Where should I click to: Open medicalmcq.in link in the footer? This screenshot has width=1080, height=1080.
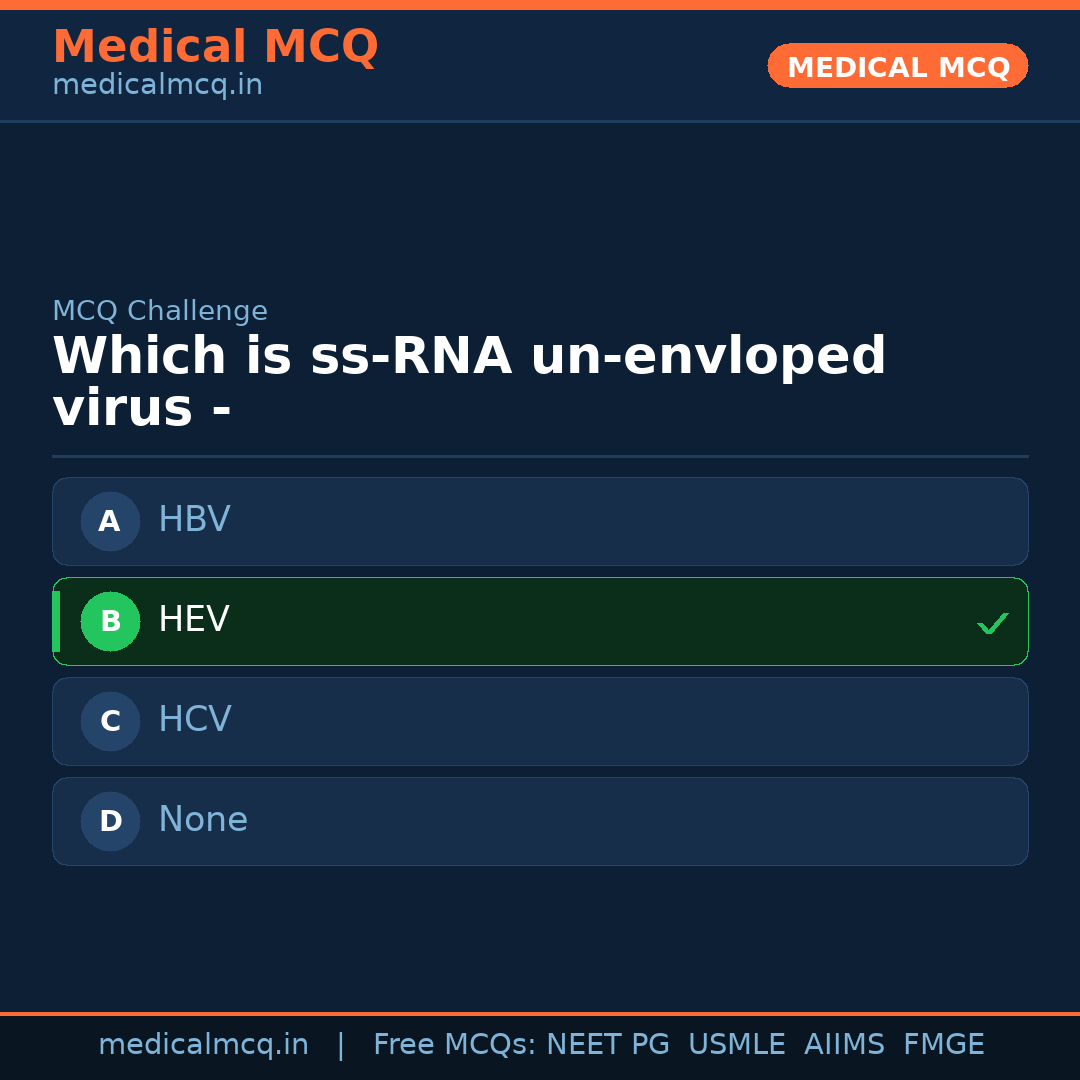(x=203, y=1045)
